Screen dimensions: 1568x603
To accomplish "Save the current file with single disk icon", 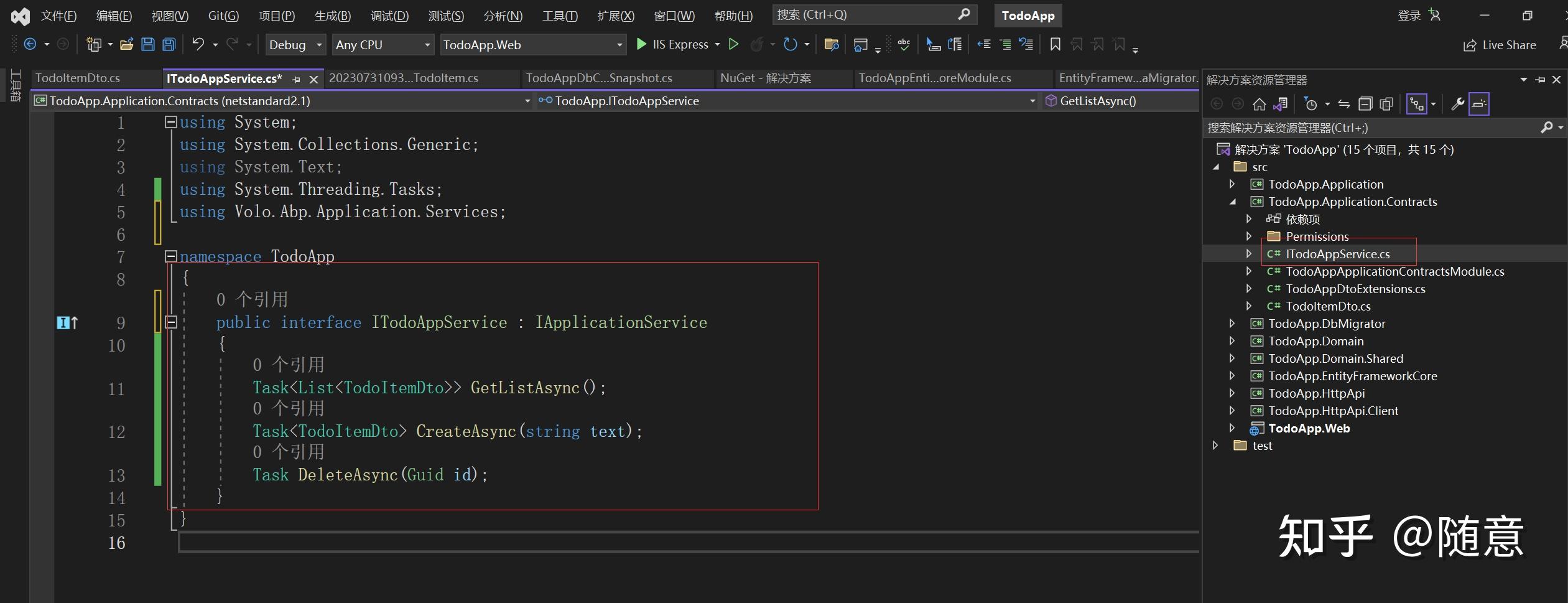I will coord(148,44).
